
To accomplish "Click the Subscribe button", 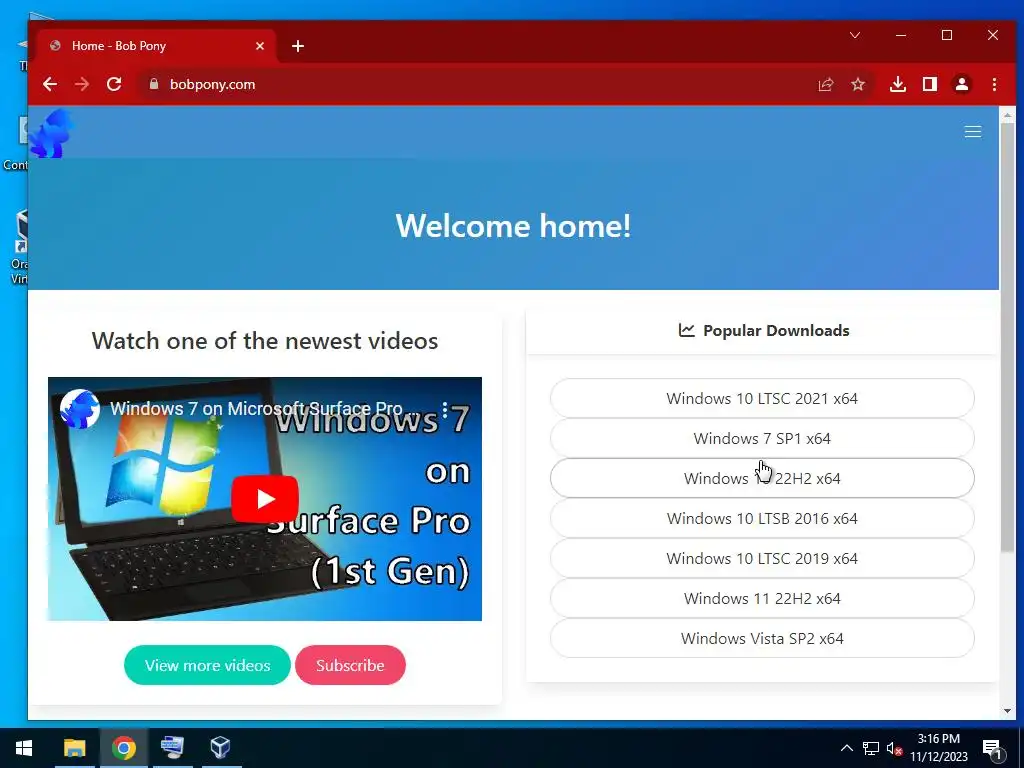I will (350, 665).
